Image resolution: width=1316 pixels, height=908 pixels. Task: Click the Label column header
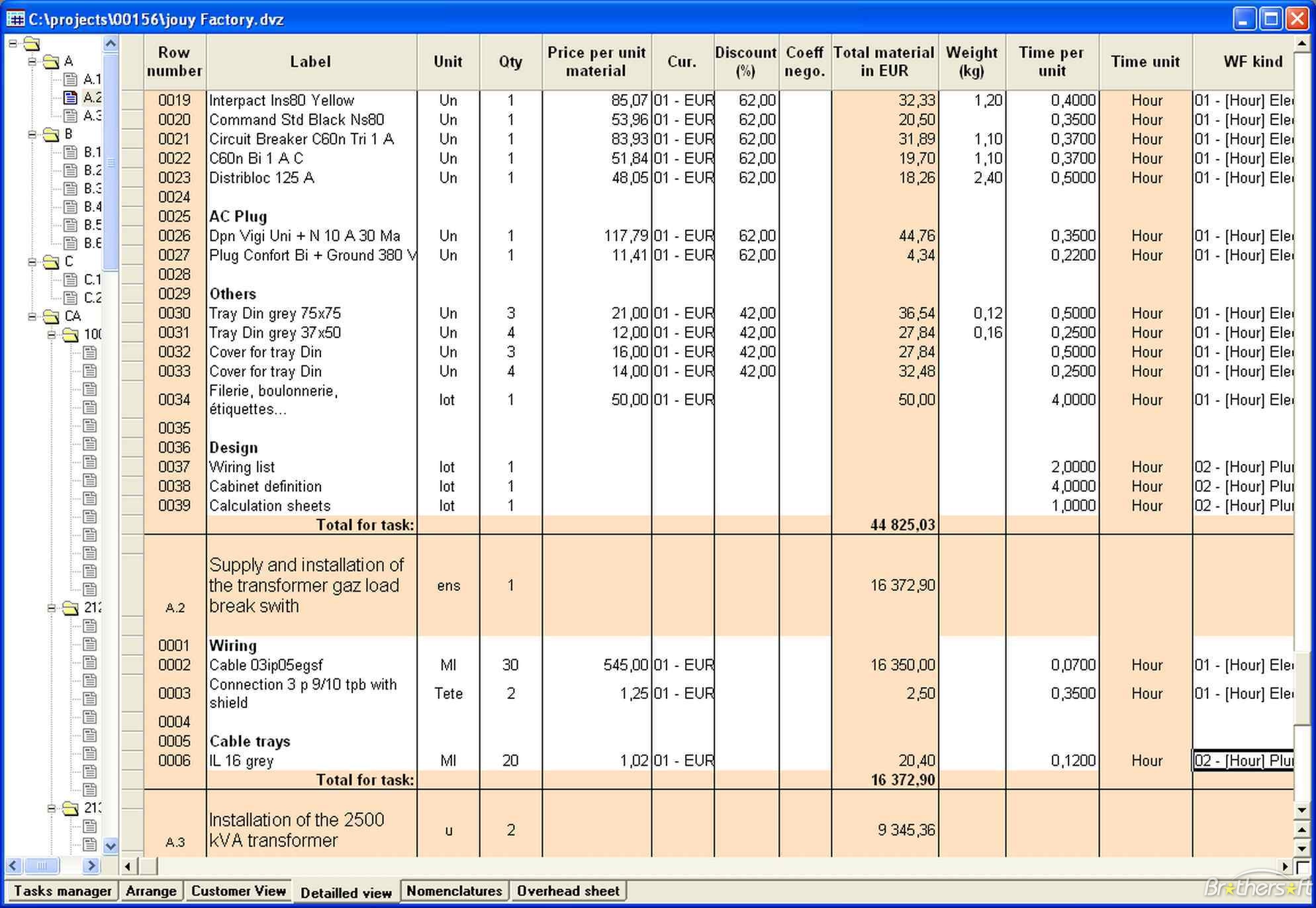(x=311, y=62)
